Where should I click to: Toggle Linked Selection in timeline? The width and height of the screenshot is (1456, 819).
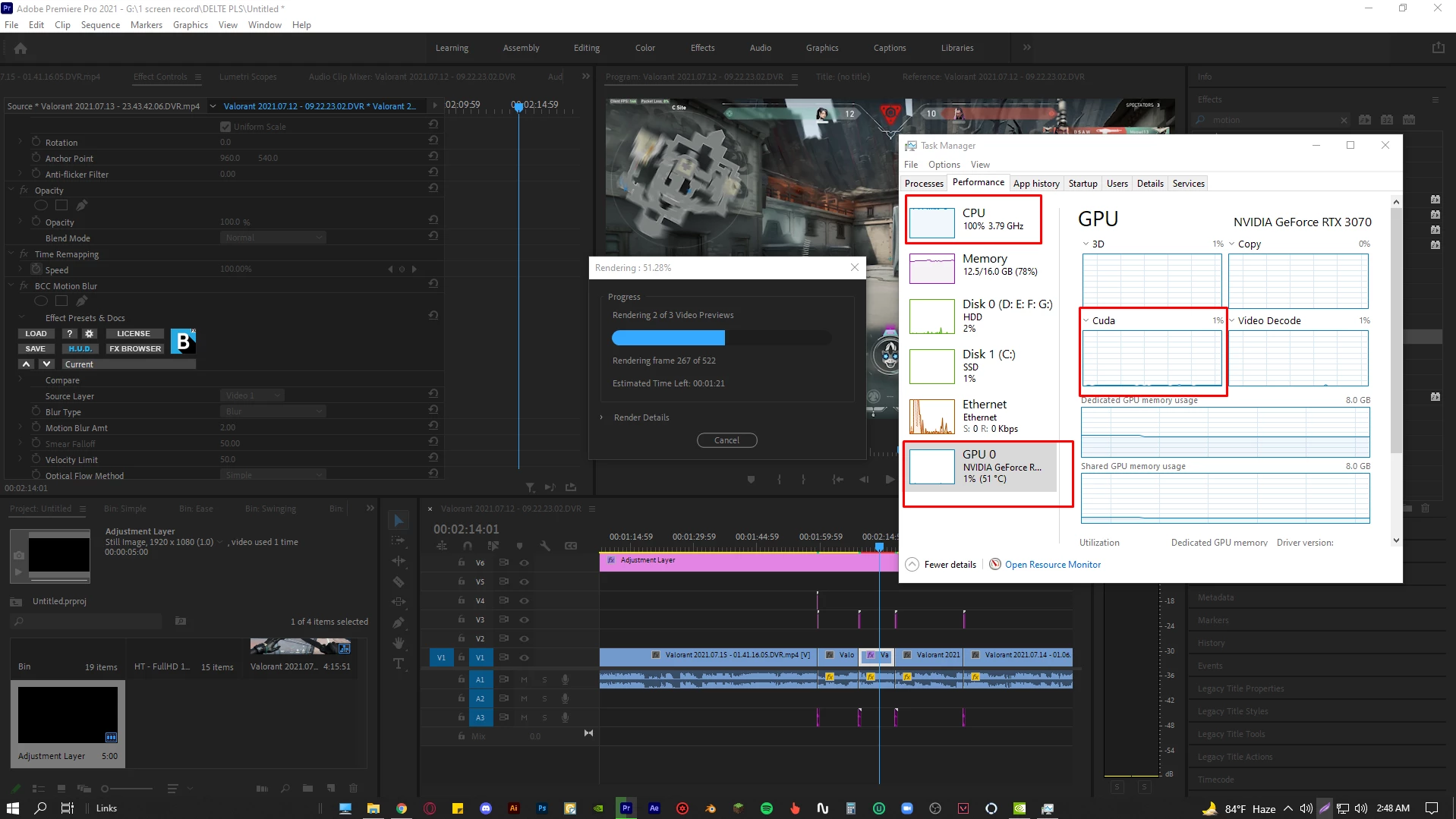[493, 546]
